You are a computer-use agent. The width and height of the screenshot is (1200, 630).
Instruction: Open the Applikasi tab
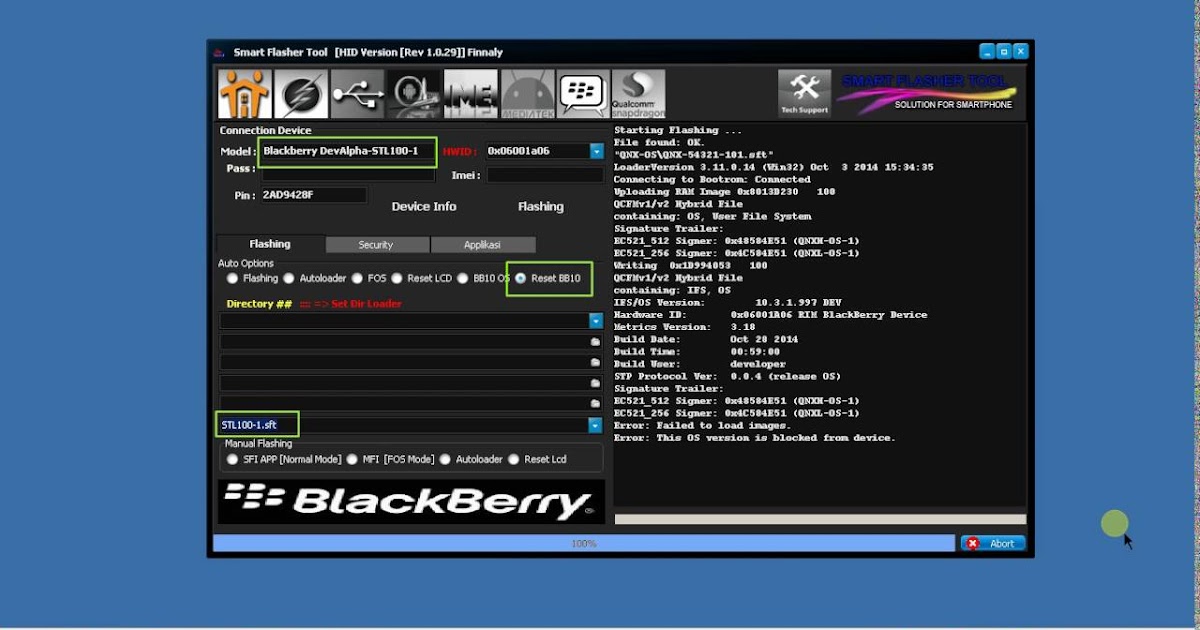click(x=482, y=244)
